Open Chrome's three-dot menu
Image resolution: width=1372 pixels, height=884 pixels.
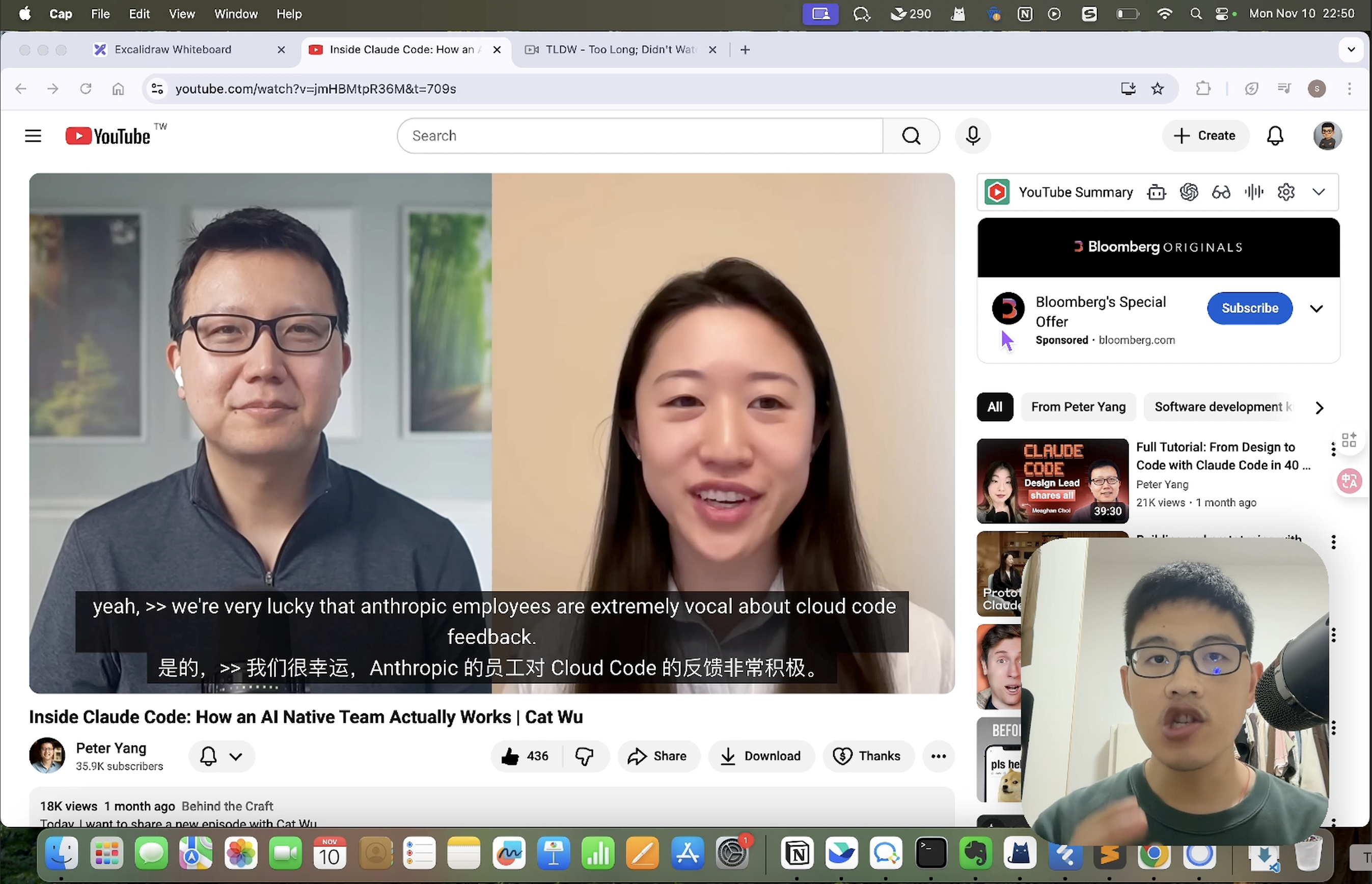tap(1349, 89)
